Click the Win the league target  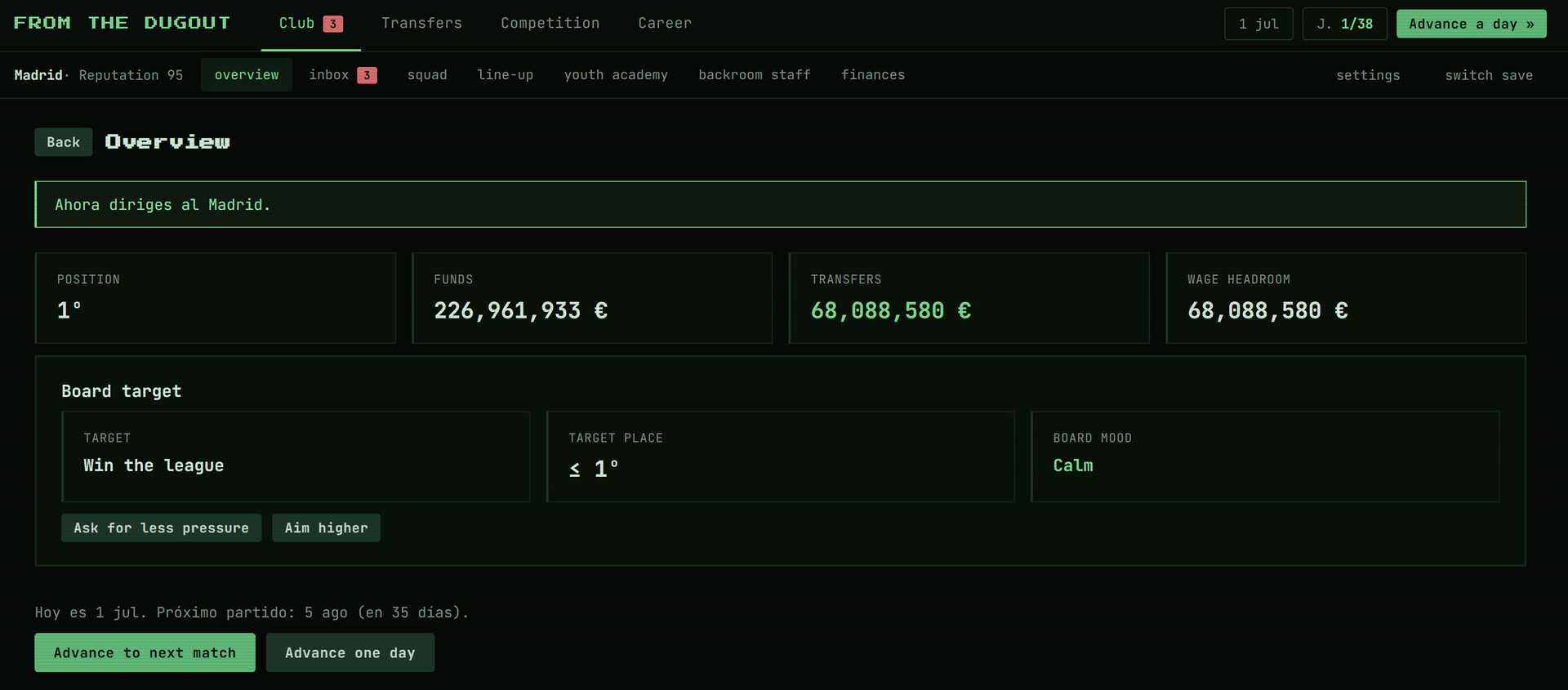pos(154,465)
